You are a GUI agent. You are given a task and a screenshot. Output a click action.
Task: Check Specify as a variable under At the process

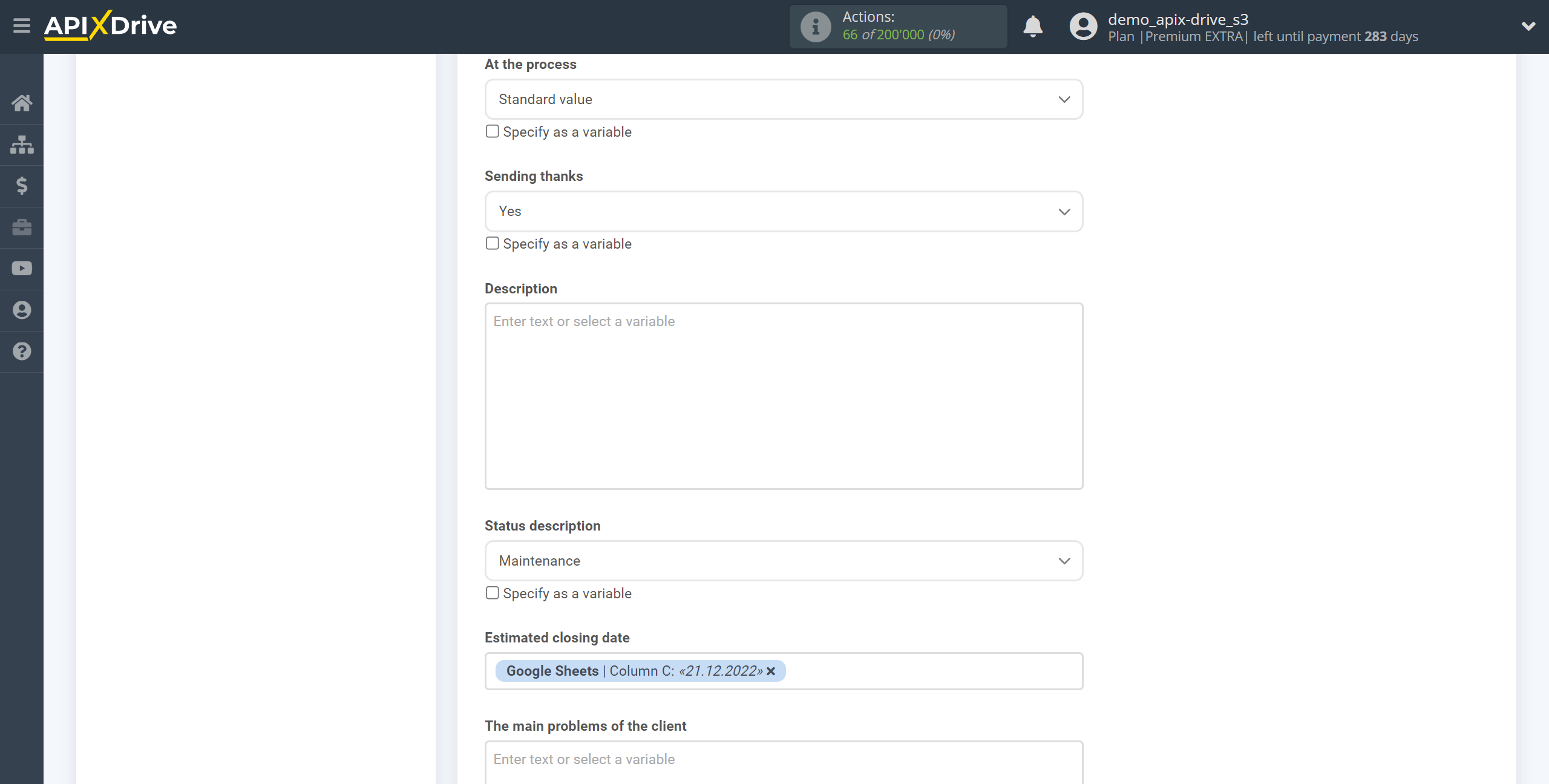493,131
